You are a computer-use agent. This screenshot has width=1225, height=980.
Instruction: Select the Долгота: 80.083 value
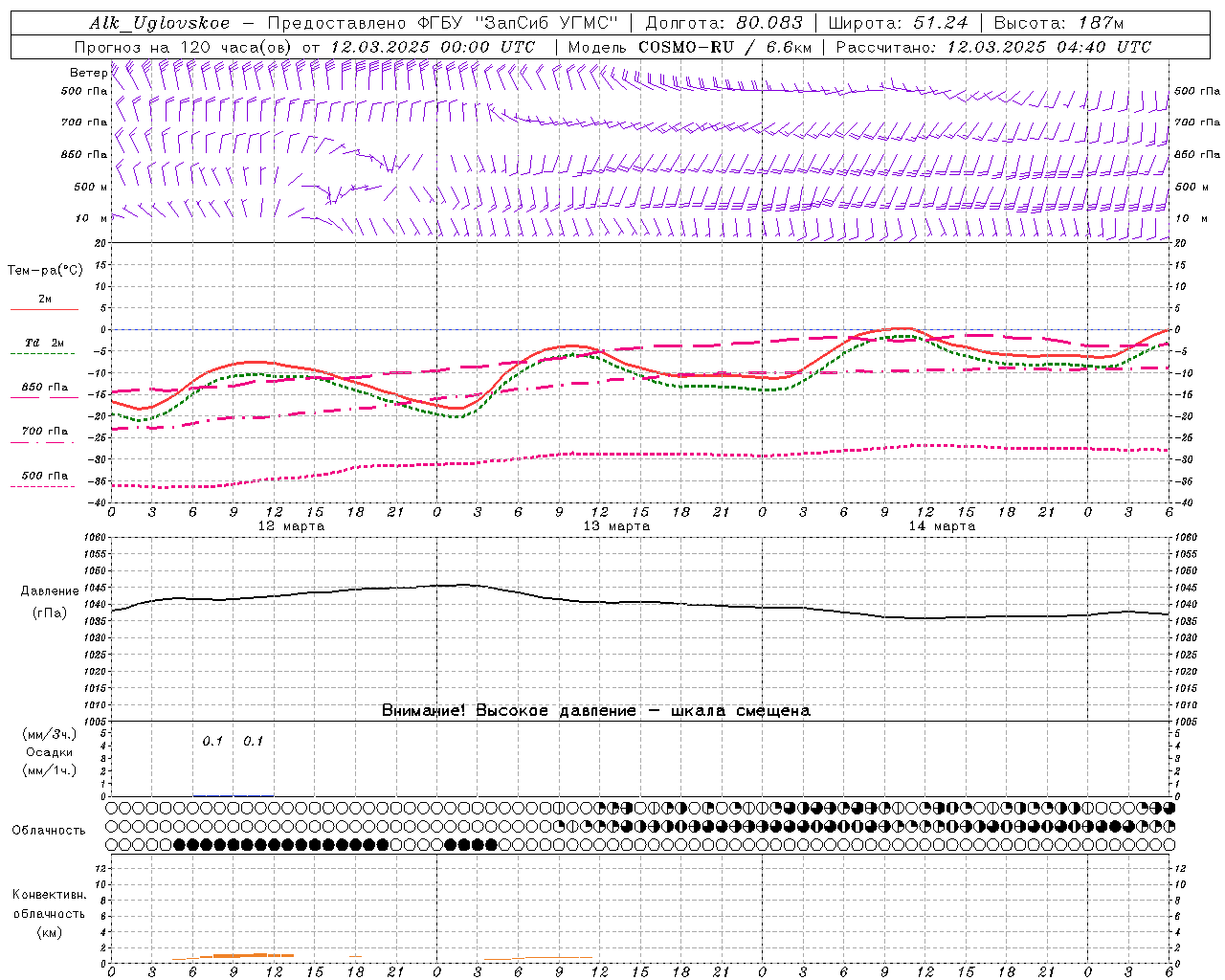(x=724, y=23)
